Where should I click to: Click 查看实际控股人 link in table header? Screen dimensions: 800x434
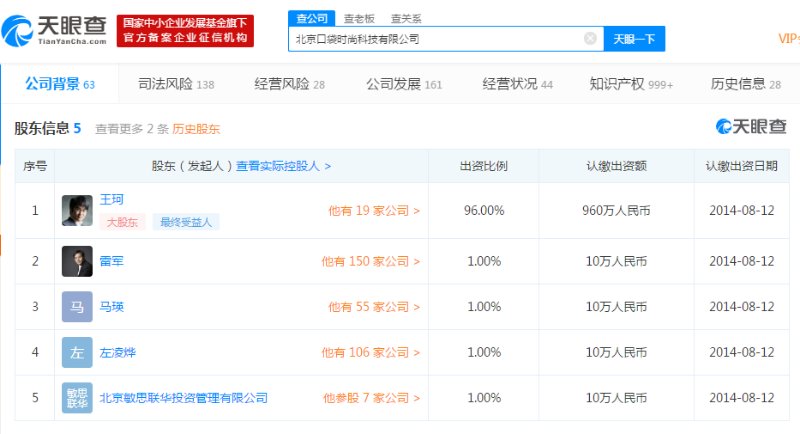[283, 166]
